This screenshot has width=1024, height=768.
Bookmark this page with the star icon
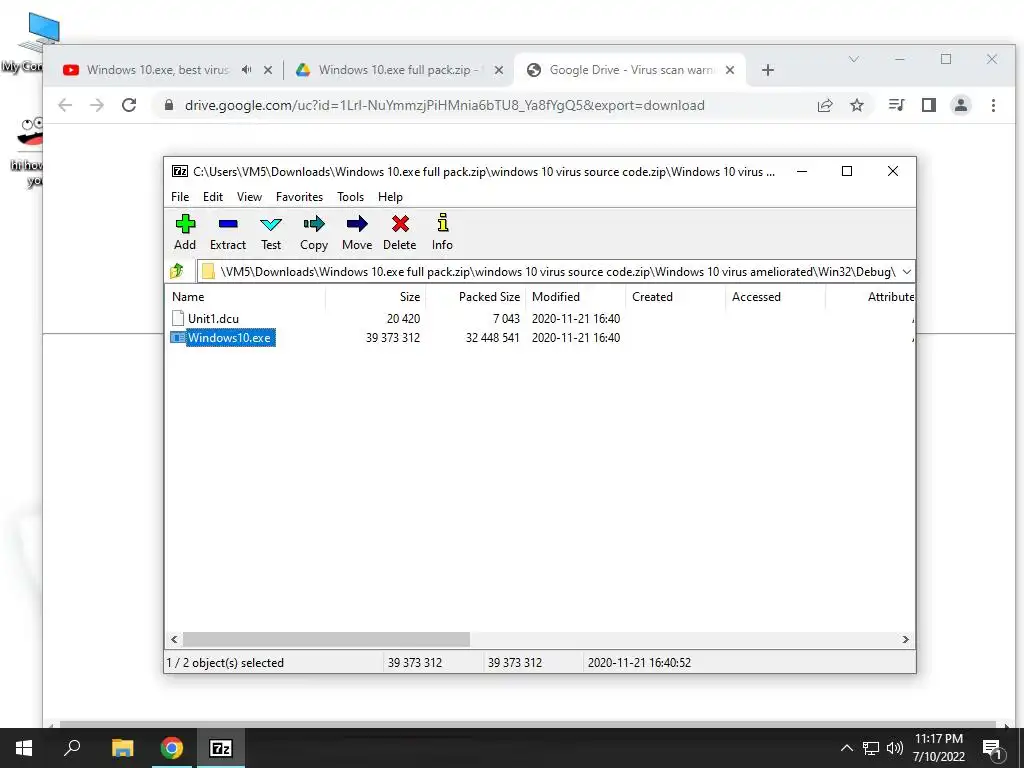coord(857,105)
